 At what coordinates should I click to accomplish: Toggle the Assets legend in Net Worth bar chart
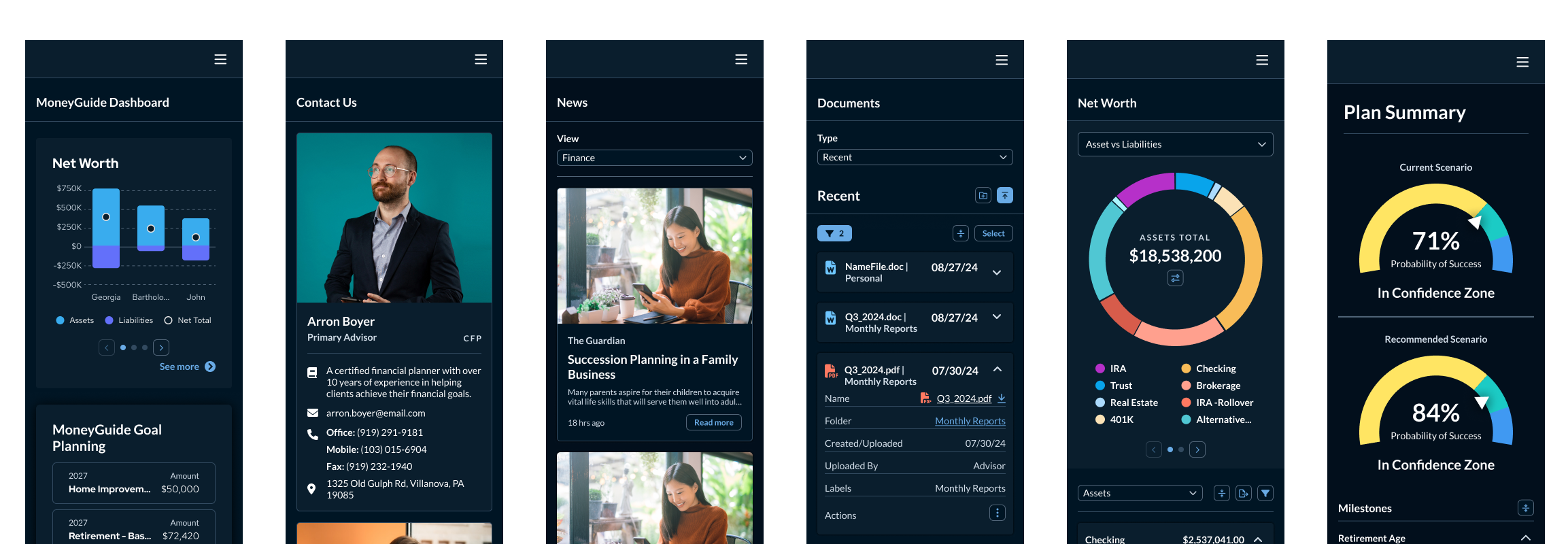point(75,320)
